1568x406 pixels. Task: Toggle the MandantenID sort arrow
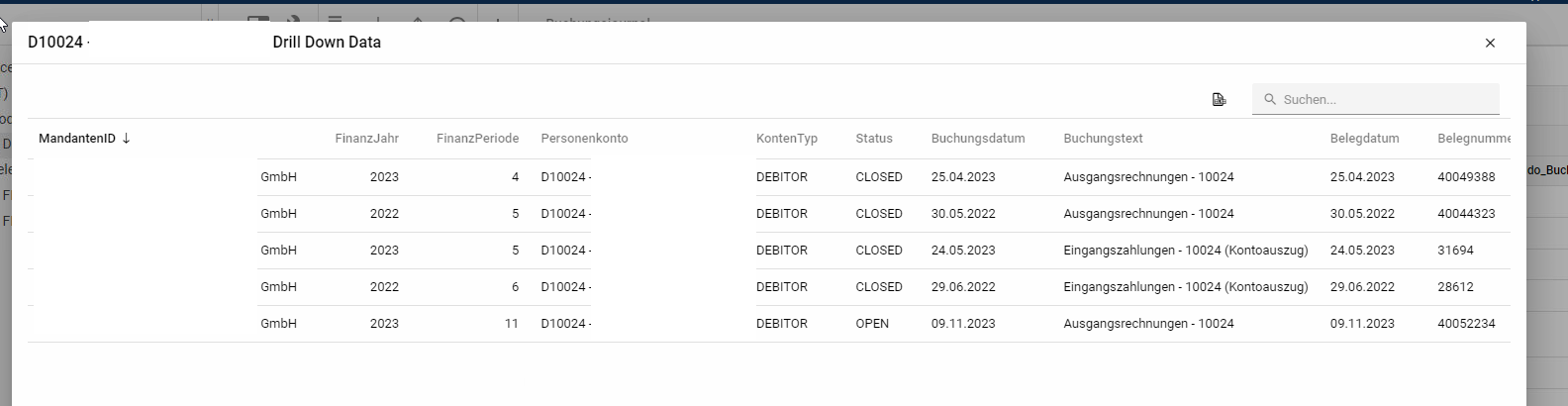point(126,139)
